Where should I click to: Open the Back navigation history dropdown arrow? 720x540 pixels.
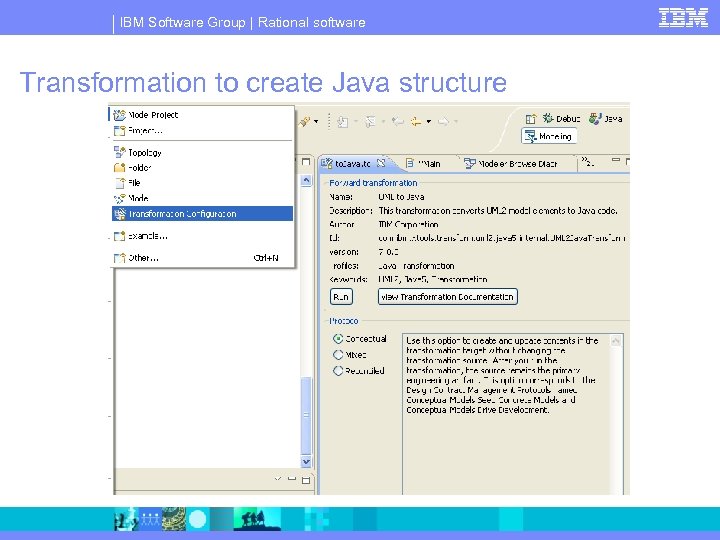pos(428,122)
